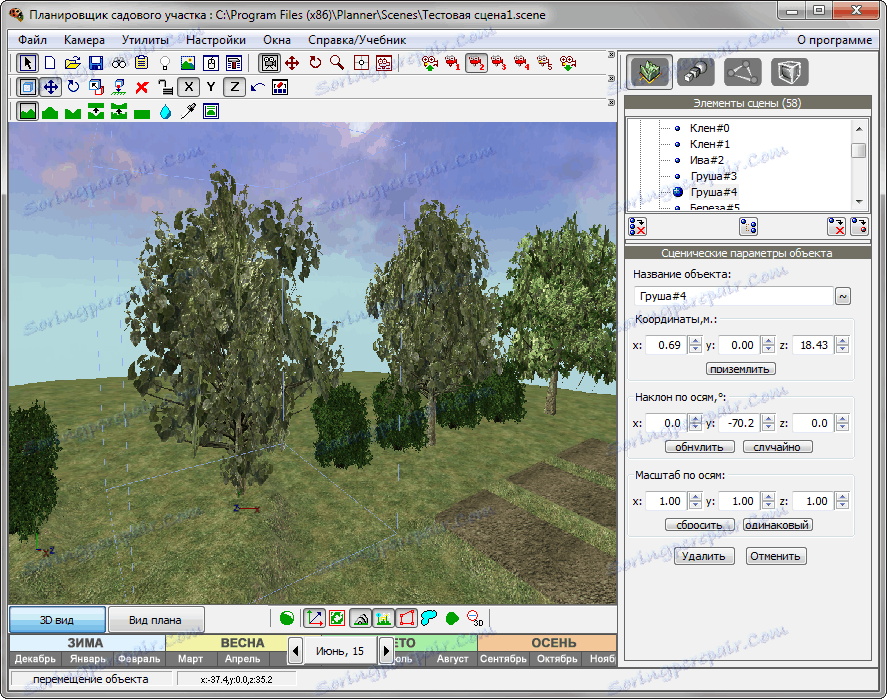Click the binoculars search icon
This screenshot has height=699, width=887.
(119, 63)
